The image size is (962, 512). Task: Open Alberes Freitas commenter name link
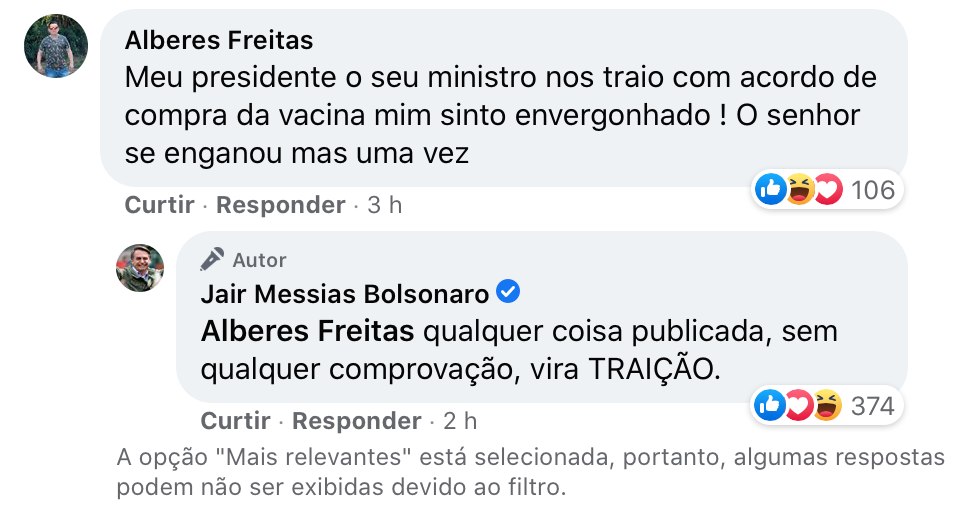219,40
